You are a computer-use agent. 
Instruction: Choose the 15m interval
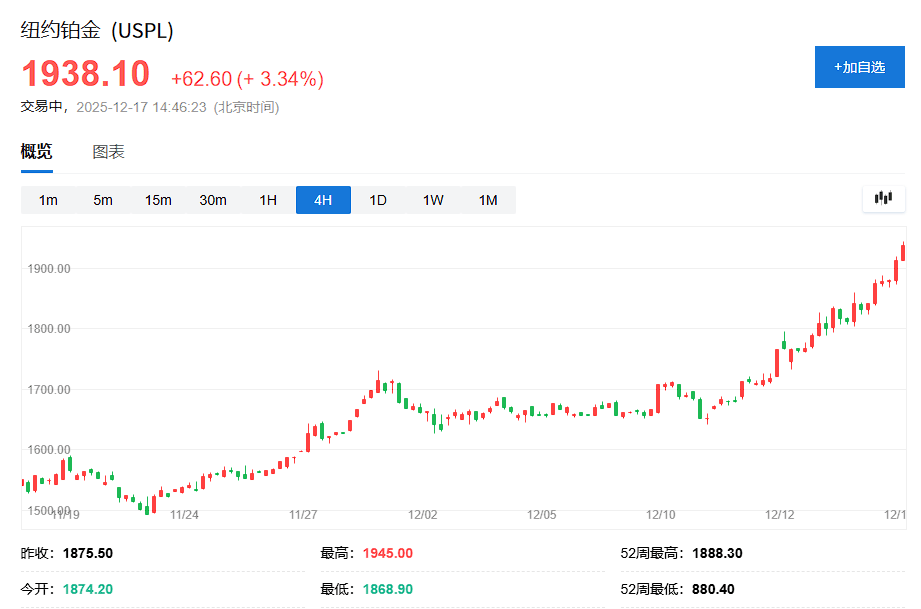[x=158, y=200]
